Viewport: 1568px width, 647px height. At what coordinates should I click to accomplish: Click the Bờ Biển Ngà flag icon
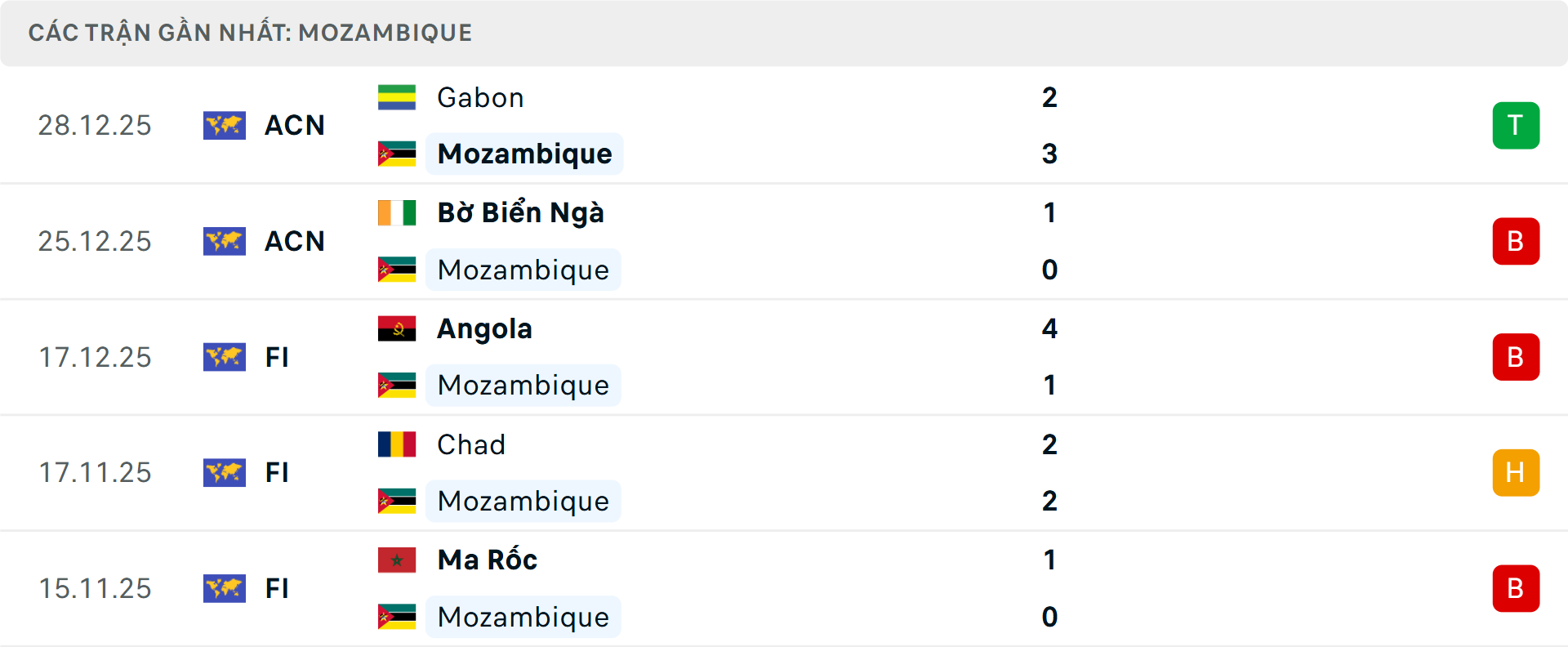pos(397,212)
